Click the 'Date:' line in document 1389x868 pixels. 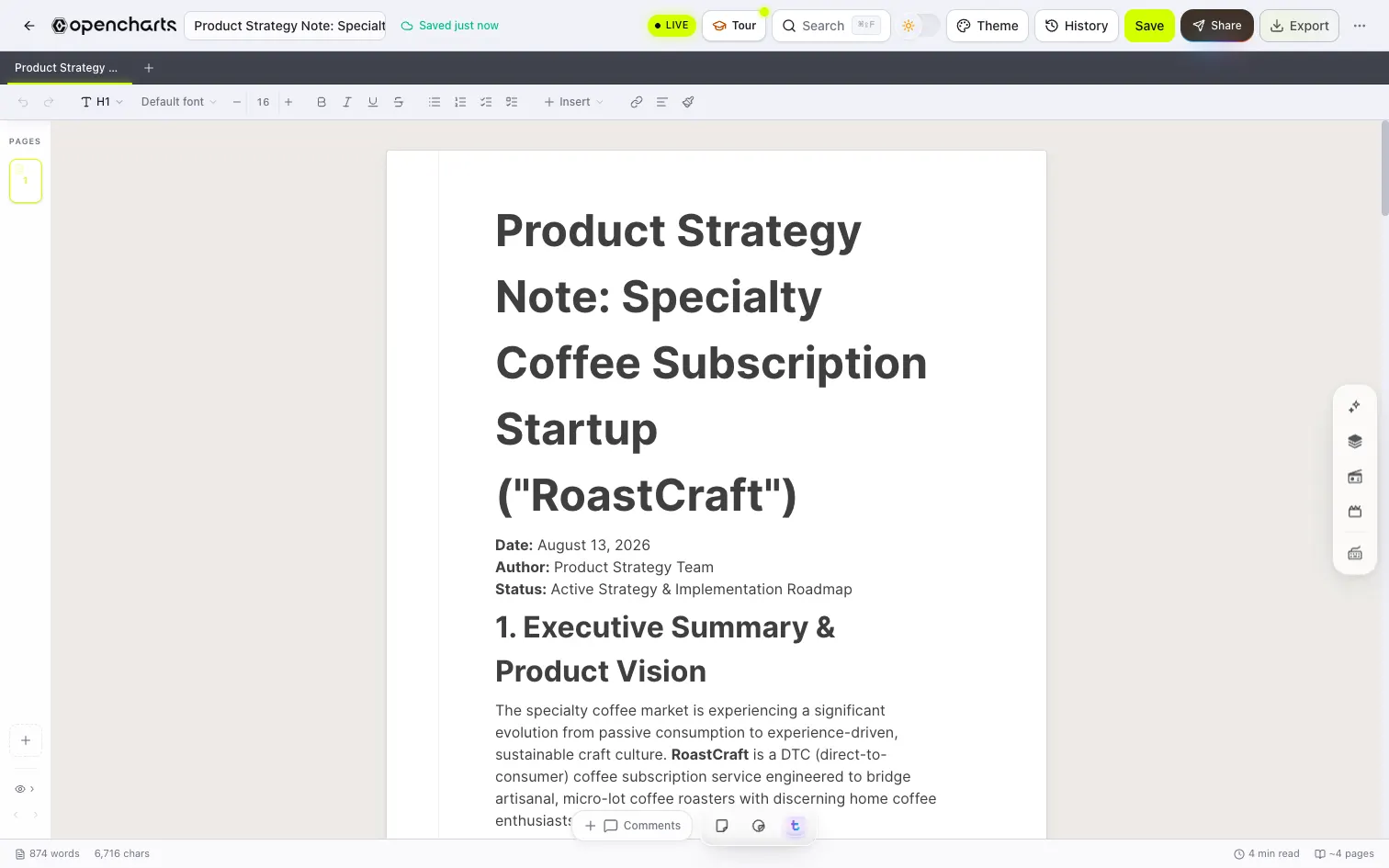click(572, 545)
